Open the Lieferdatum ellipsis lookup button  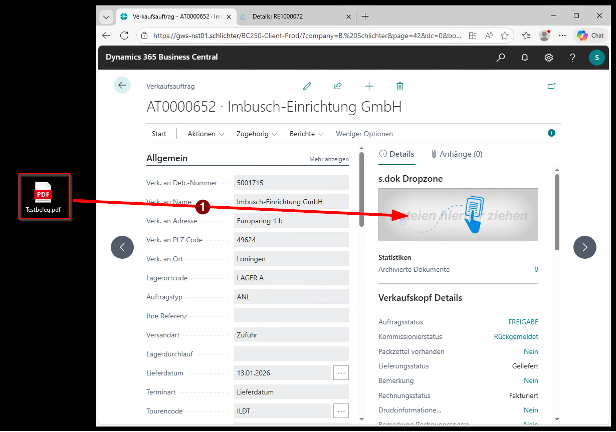coord(341,373)
